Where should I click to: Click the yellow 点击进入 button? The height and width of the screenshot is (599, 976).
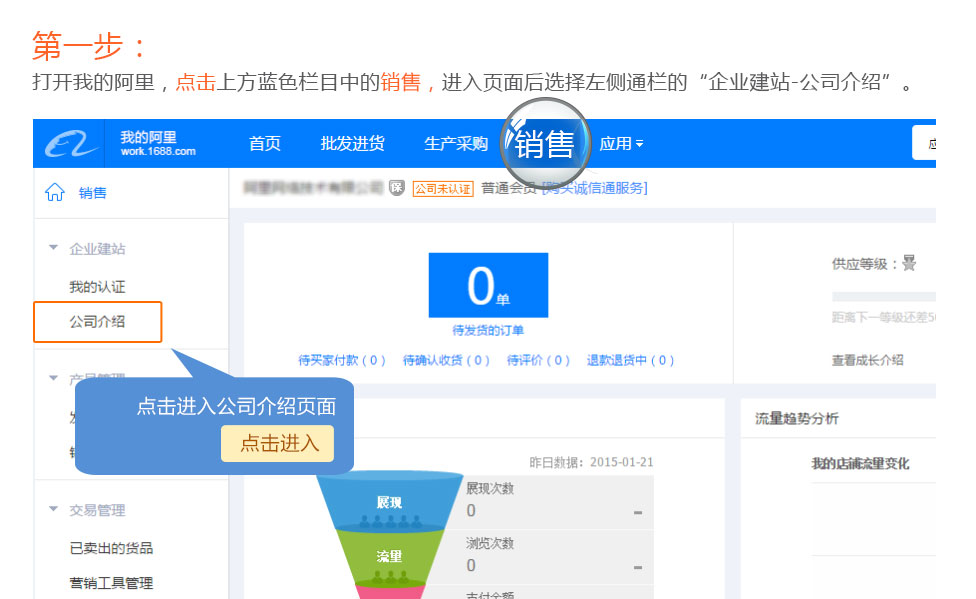click(278, 443)
